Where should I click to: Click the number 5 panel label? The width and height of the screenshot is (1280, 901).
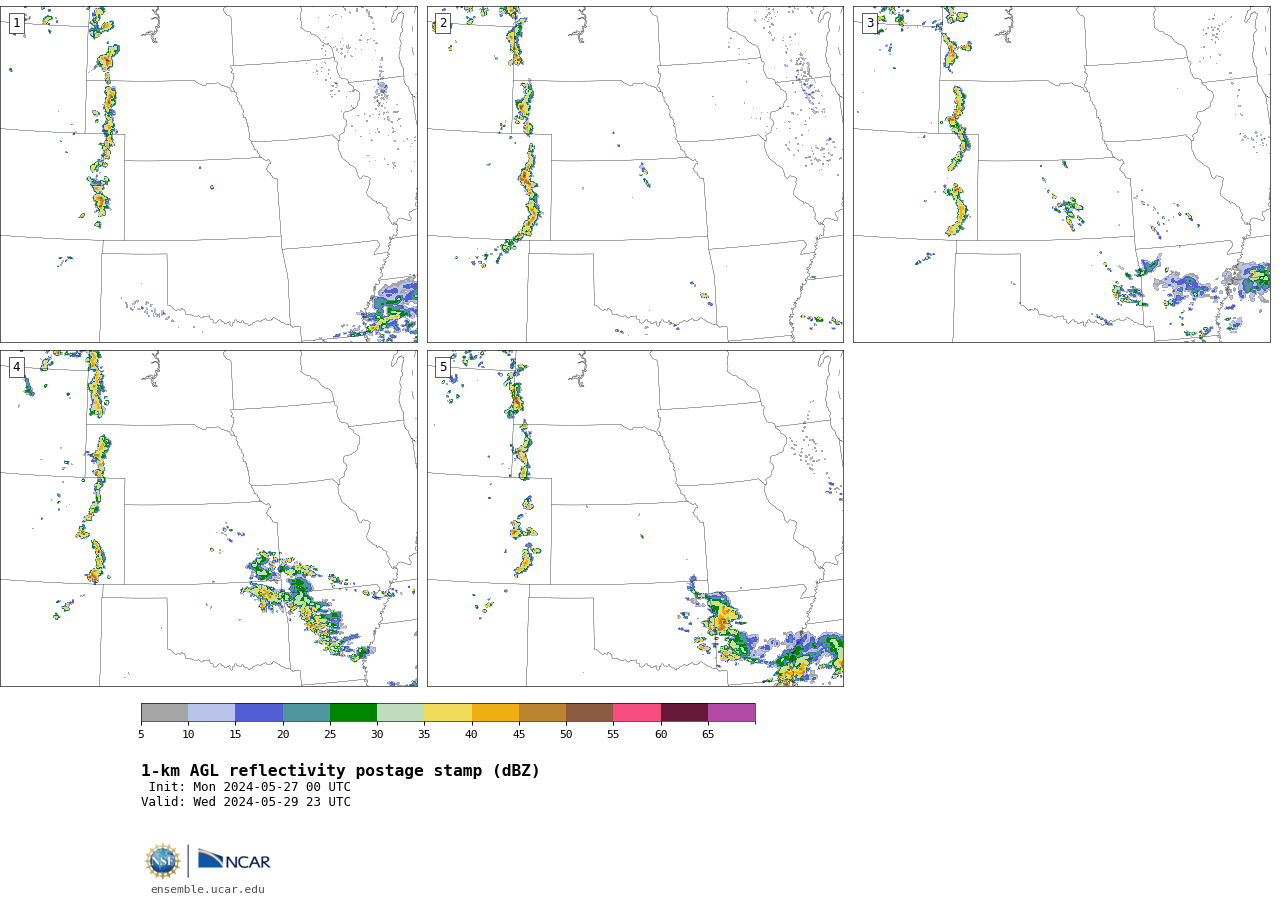pos(443,367)
